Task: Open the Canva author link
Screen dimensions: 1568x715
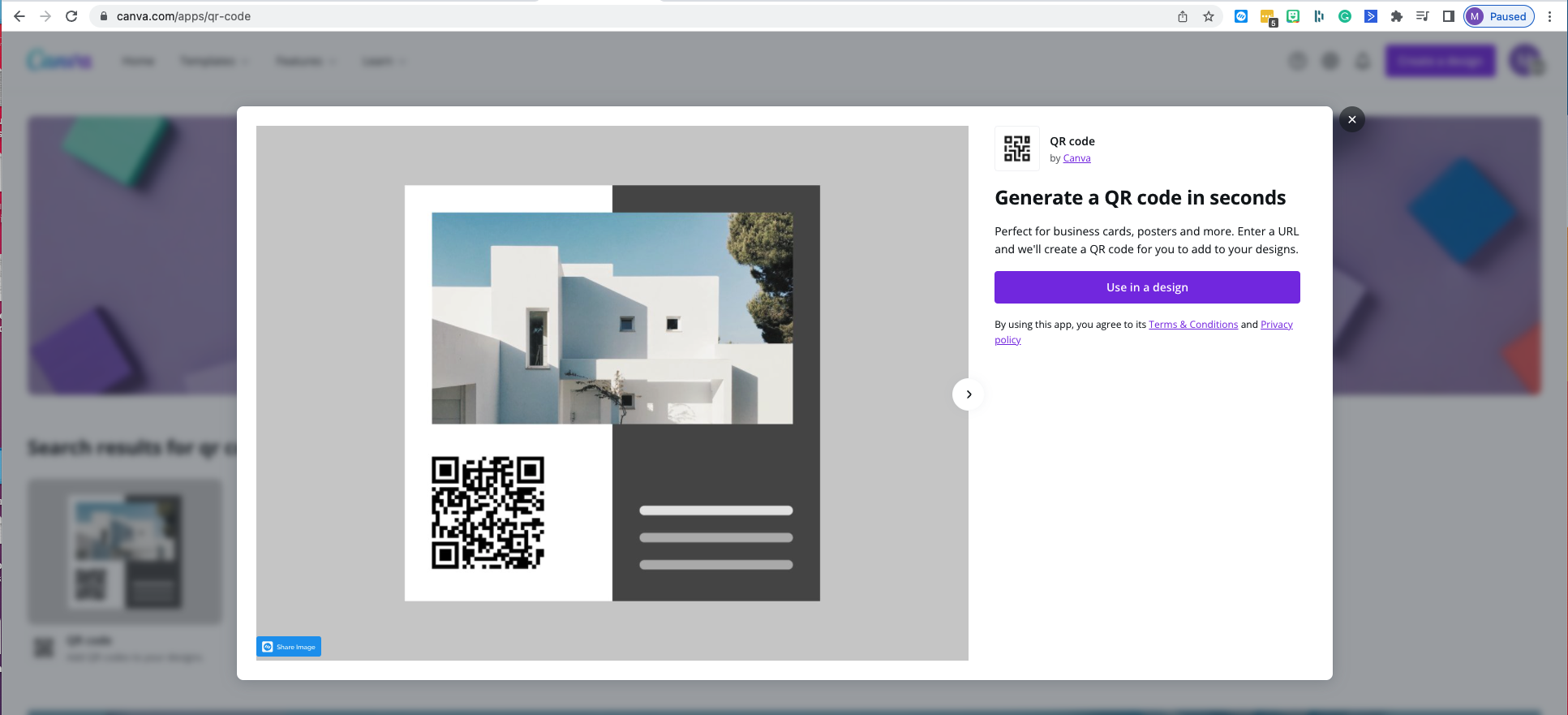Action: click(x=1076, y=158)
